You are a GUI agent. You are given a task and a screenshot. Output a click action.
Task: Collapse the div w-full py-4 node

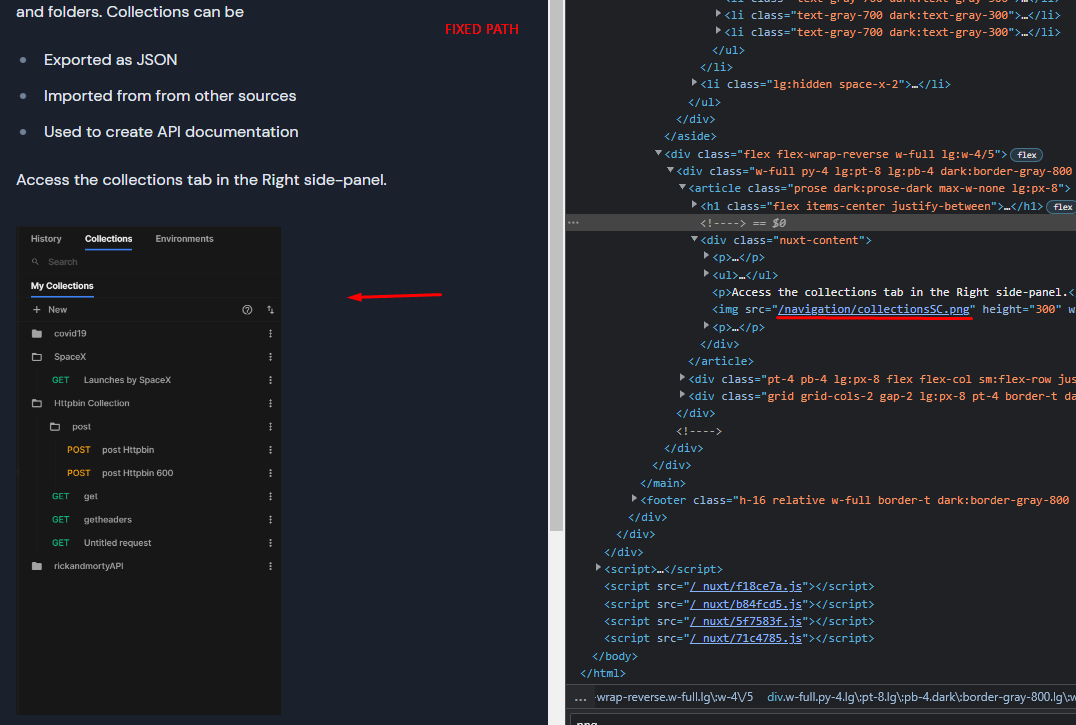point(670,169)
